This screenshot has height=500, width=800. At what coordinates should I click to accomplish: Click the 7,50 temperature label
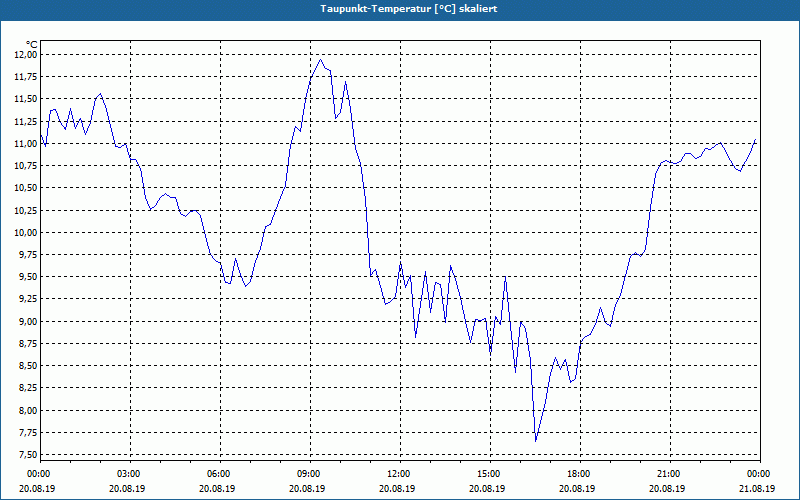coord(28,455)
